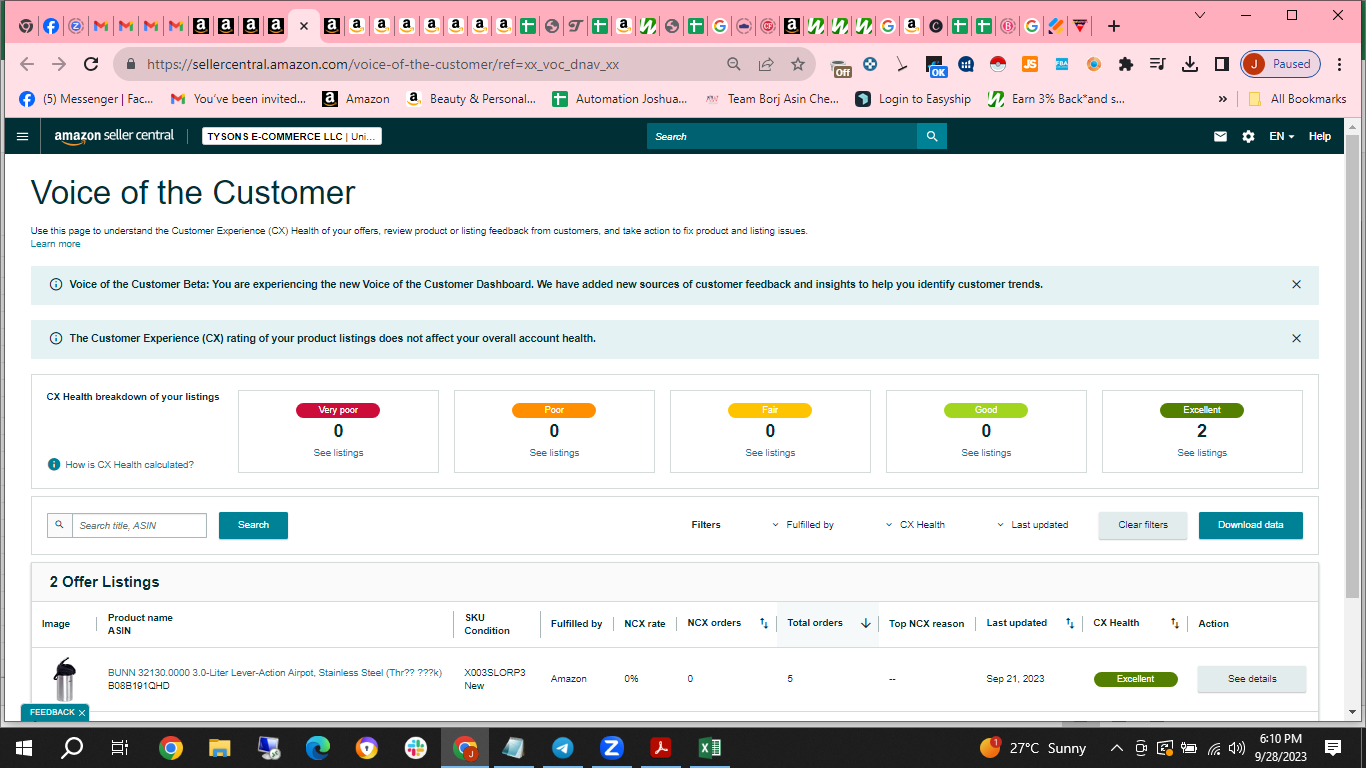This screenshot has width=1366, height=768.
Task: Click the Download data button
Action: coord(1251,525)
